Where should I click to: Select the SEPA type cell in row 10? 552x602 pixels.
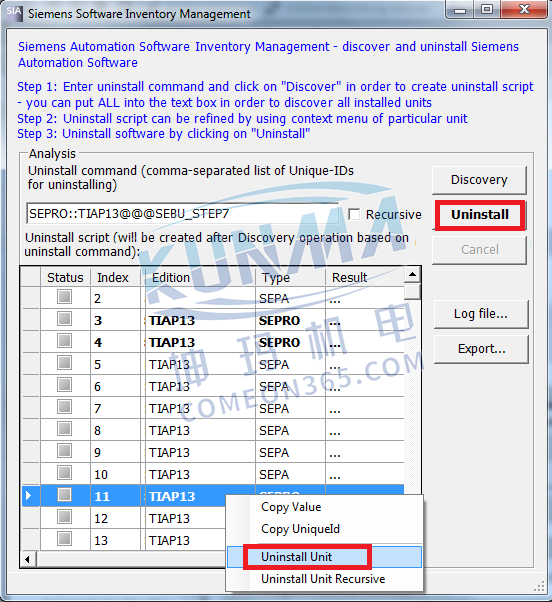(x=290, y=474)
